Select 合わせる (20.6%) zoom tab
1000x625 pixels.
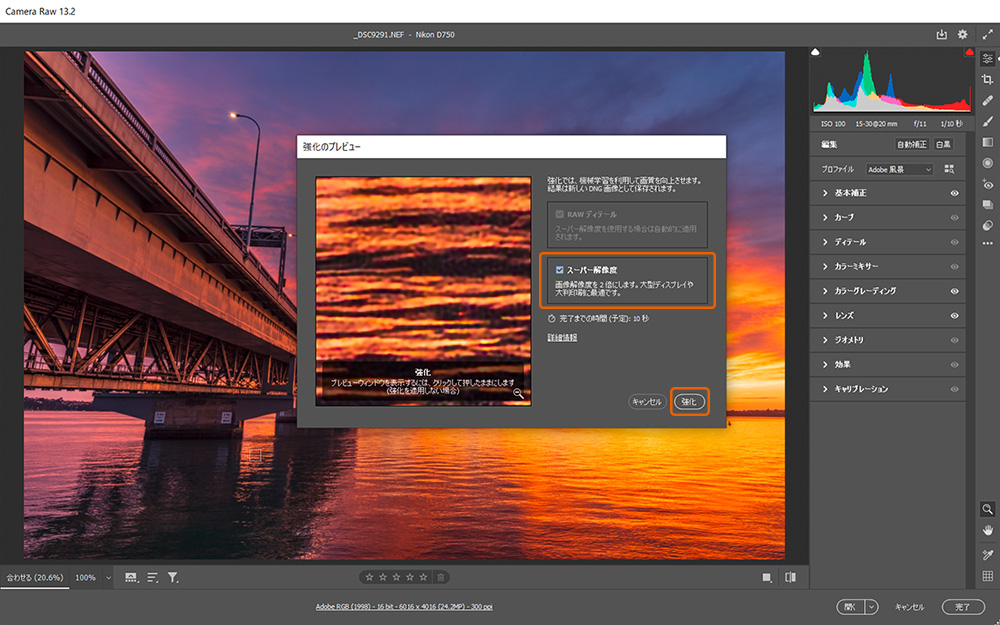(34, 577)
